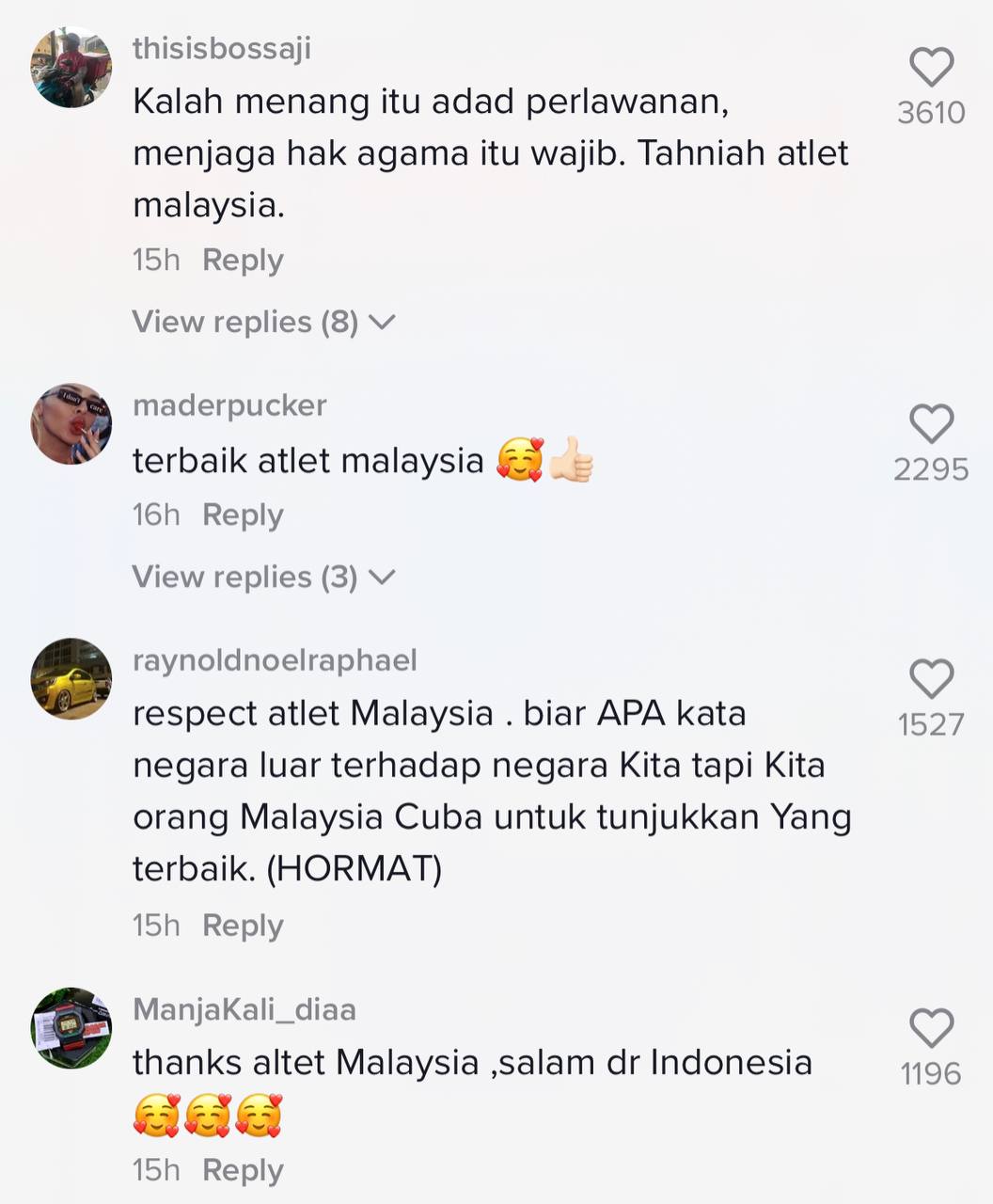This screenshot has width=993, height=1204.
Task: Expand View replies (3)
Action: (263, 577)
